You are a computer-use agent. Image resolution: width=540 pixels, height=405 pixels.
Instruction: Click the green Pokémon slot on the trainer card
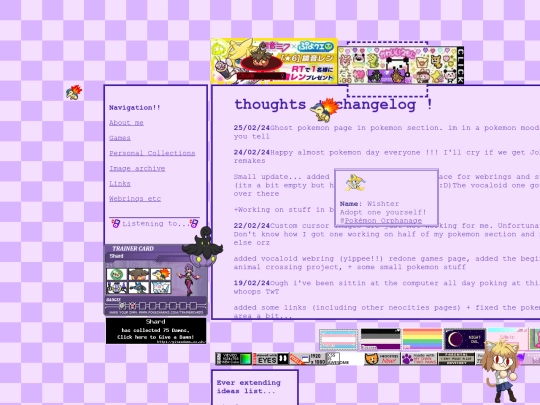coord(117,274)
